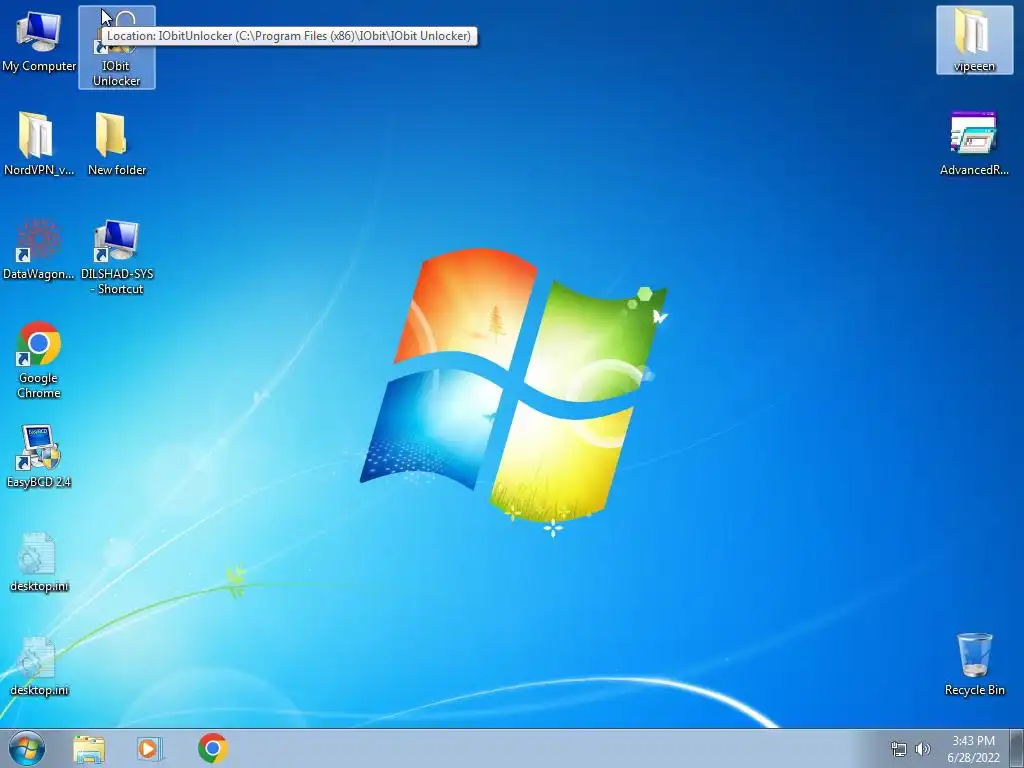The image size is (1024, 768).
Task: Open the Windows Start menu orb
Action: pyautogui.click(x=27, y=748)
